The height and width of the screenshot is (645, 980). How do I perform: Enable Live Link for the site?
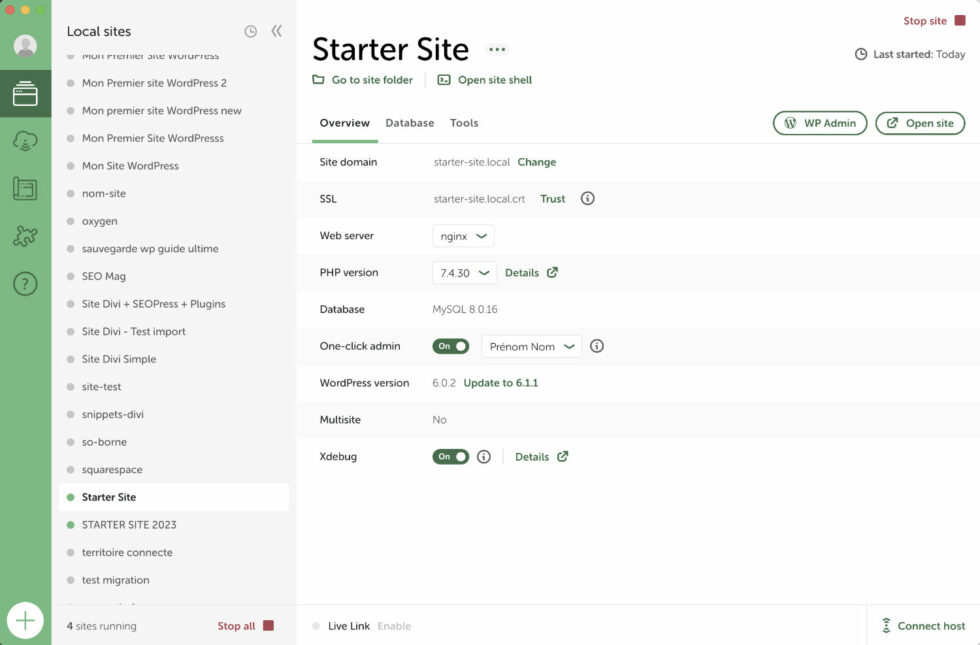click(x=394, y=625)
